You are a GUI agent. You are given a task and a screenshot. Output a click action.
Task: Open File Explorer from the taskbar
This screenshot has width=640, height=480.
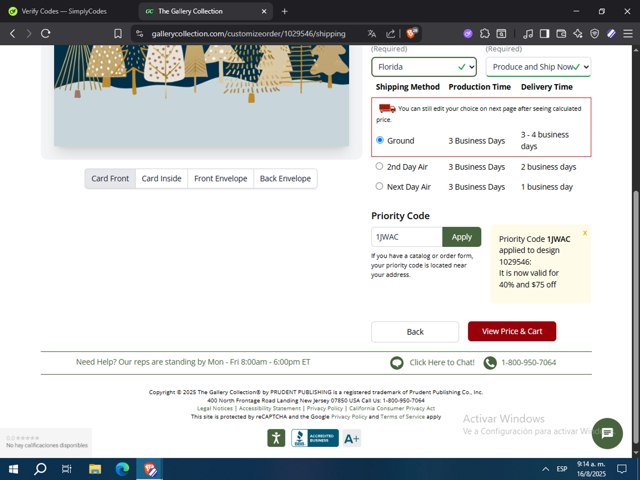[95, 469]
